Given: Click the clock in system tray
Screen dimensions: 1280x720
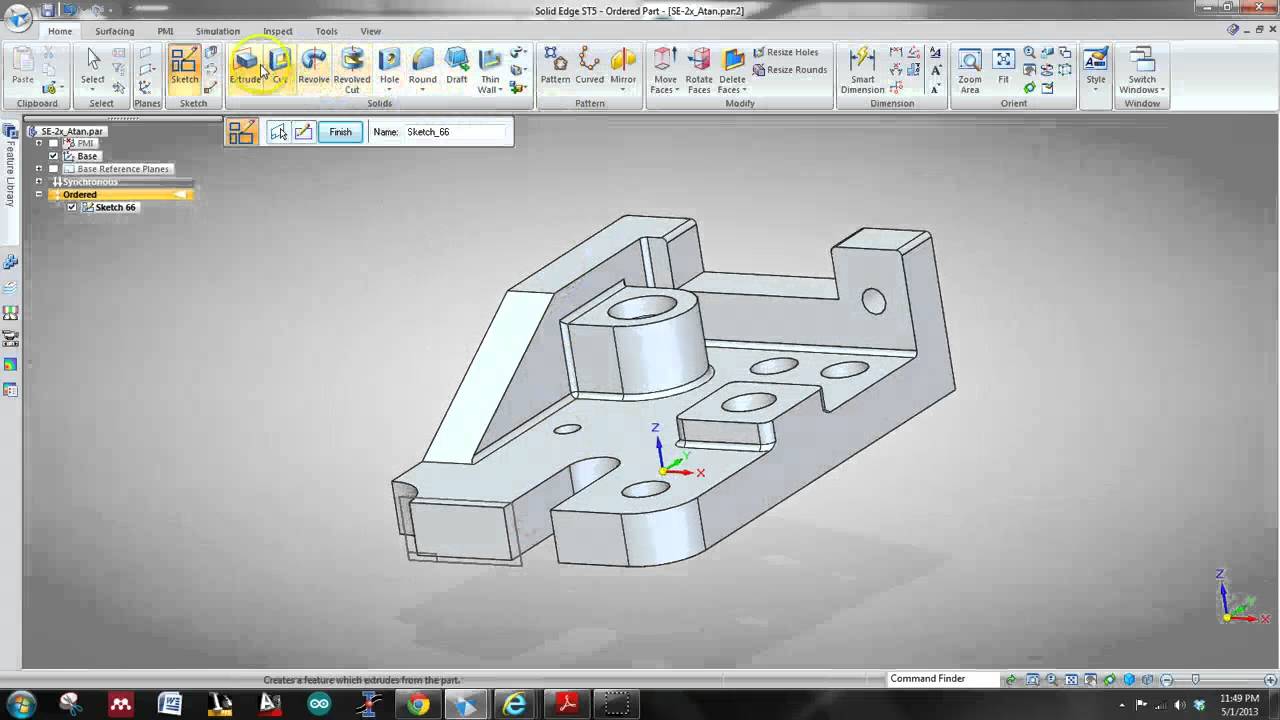Looking at the screenshot, I should pos(1240,704).
